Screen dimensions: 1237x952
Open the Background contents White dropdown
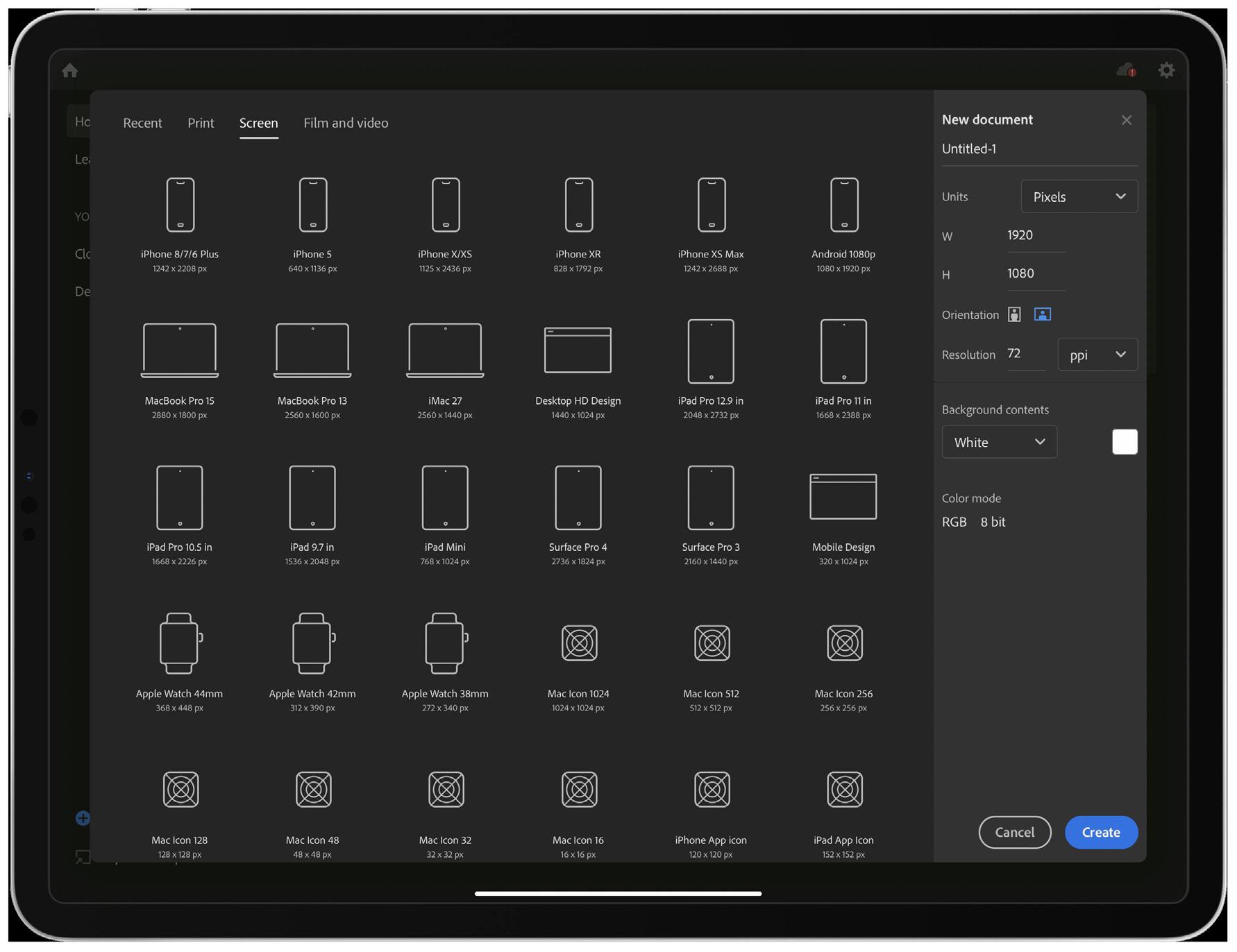pos(999,442)
